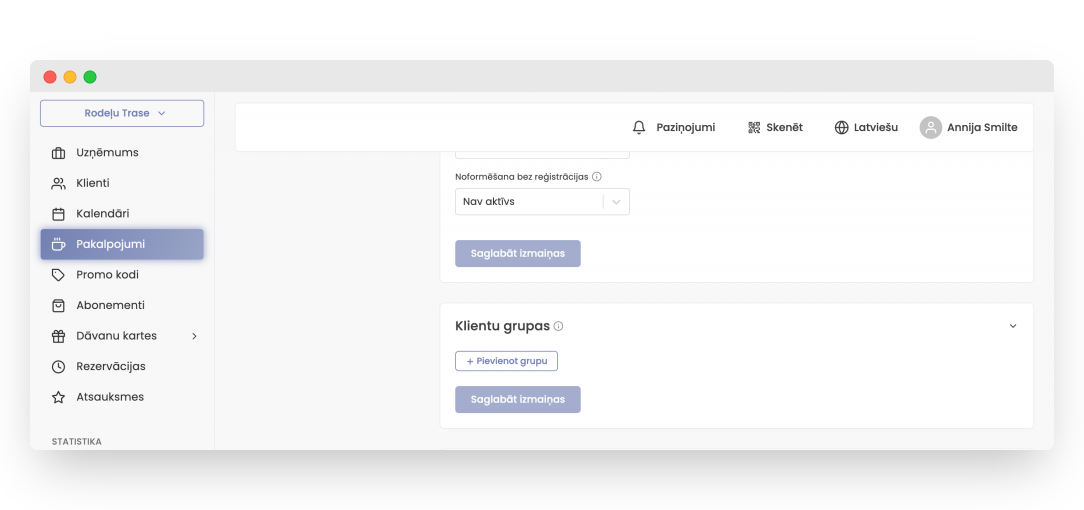Go to Kalendāri in the sidebar
1084x510 pixels.
[102, 214]
